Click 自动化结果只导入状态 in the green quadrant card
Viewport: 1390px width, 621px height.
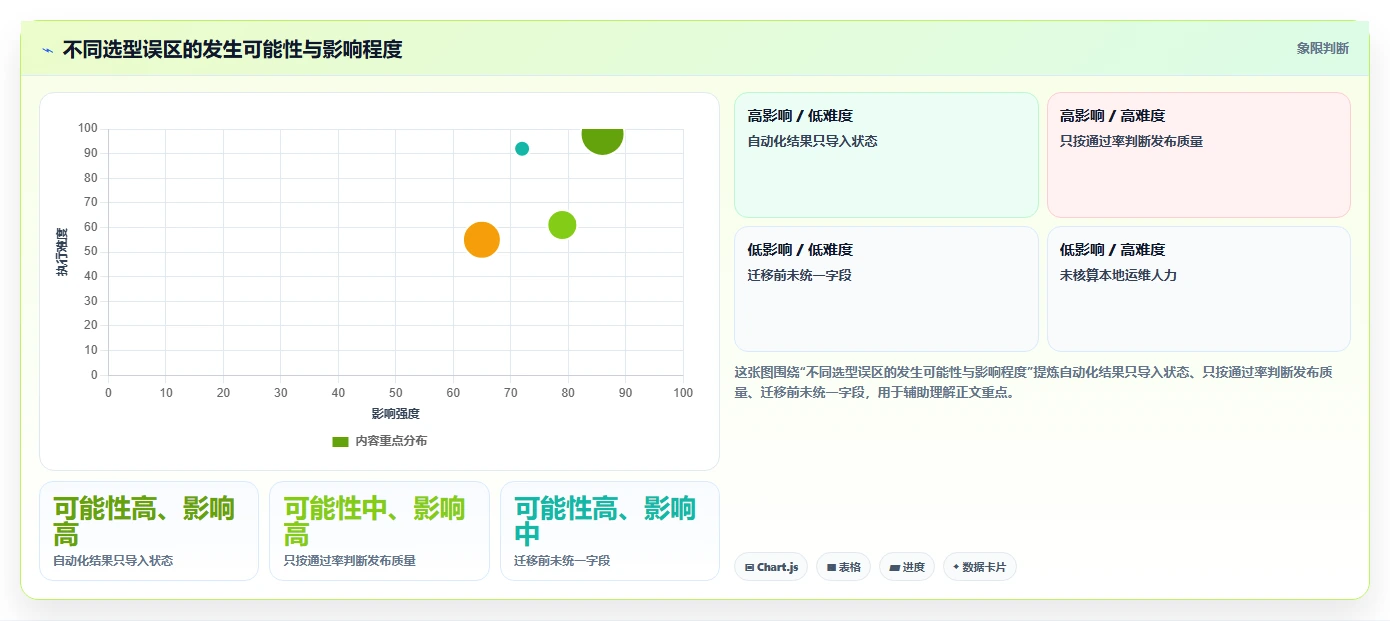pos(812,141)
